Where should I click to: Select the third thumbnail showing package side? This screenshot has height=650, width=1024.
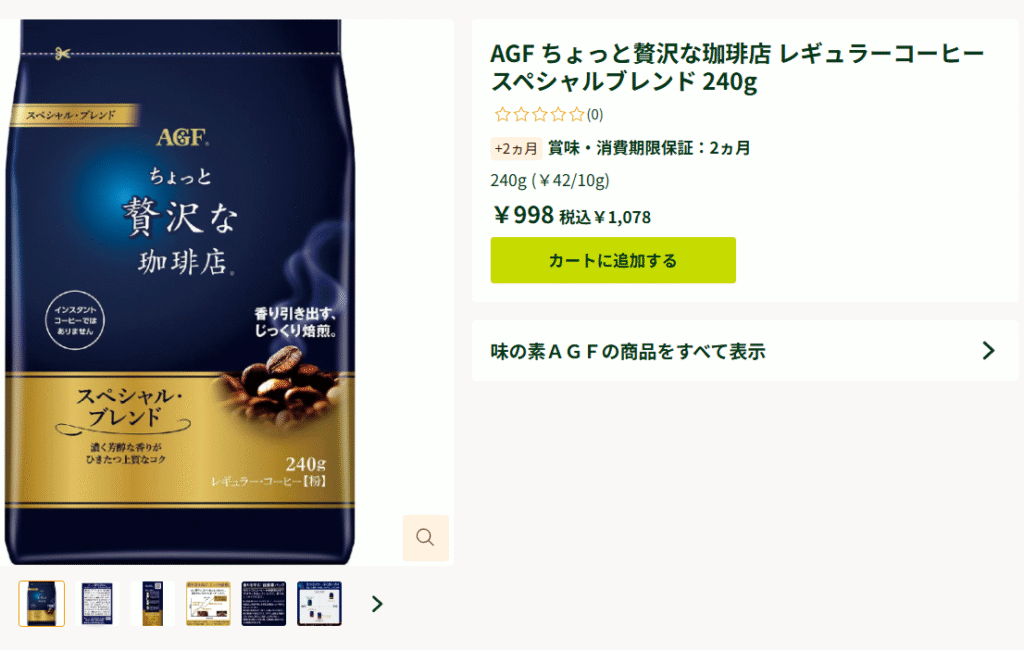pyautogui.click(x=153, y=604)
